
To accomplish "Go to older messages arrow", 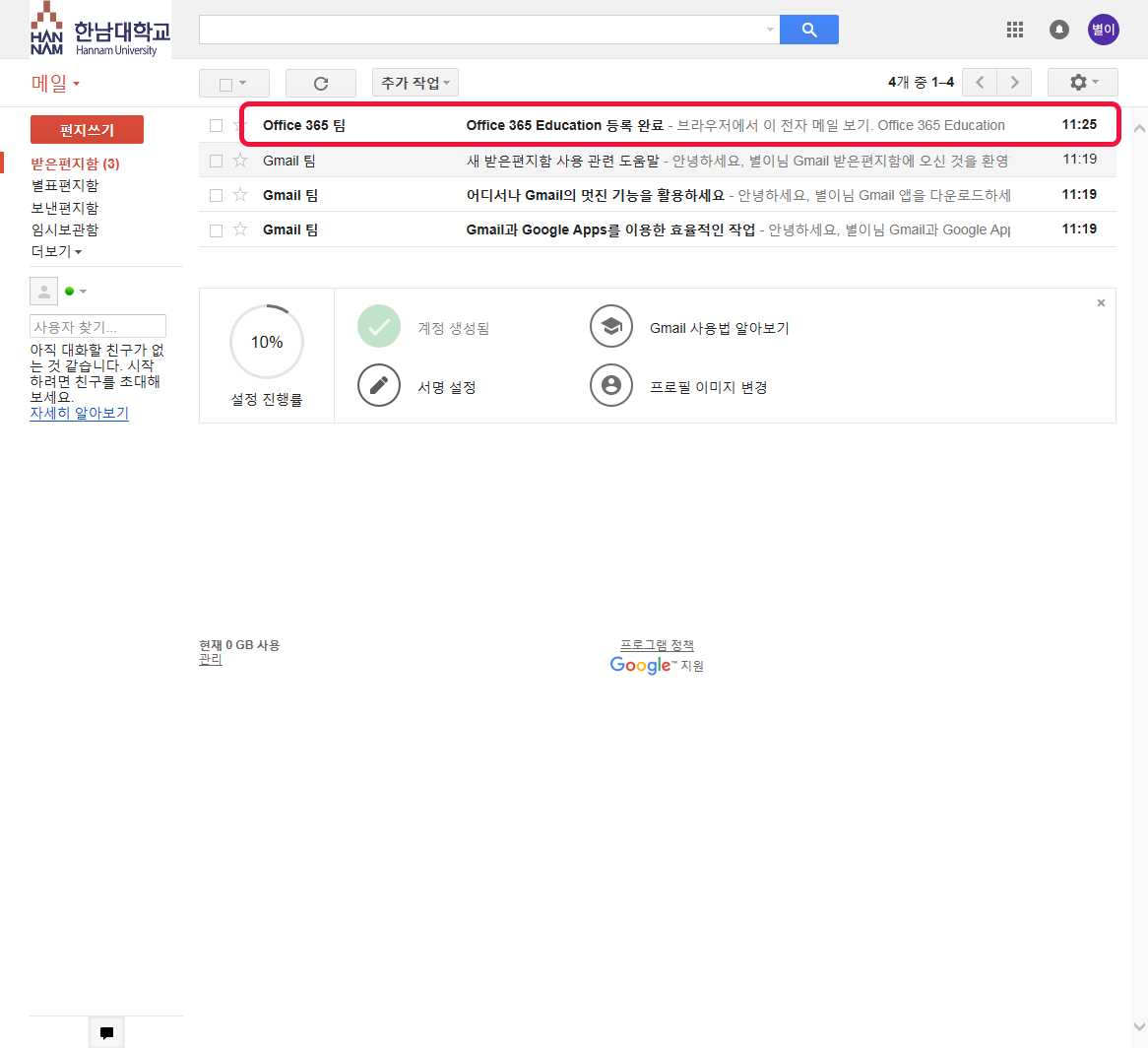I will tap(1014, 82).
